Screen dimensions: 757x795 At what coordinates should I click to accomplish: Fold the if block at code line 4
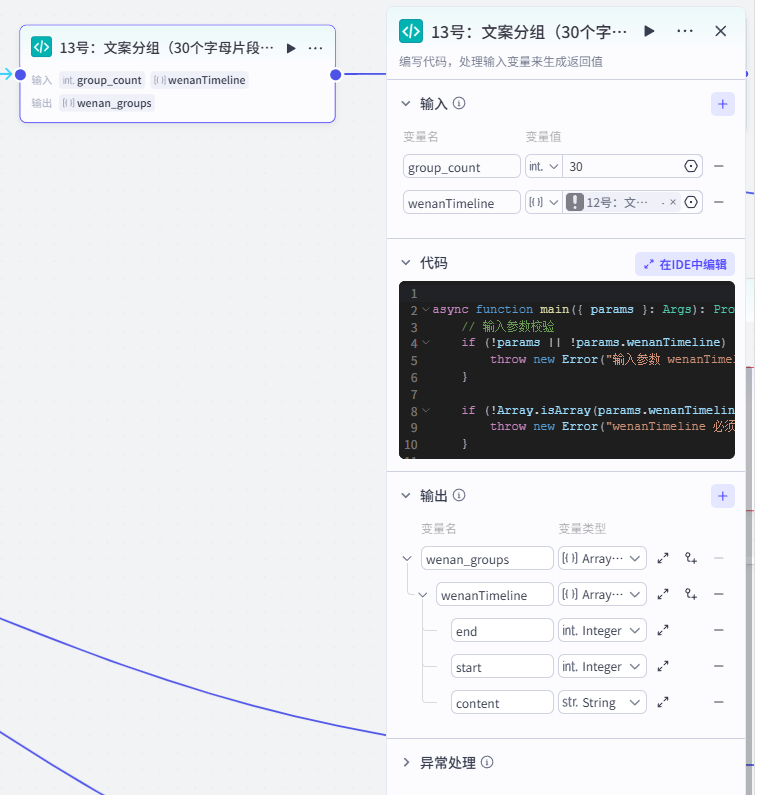pos(426,342)
